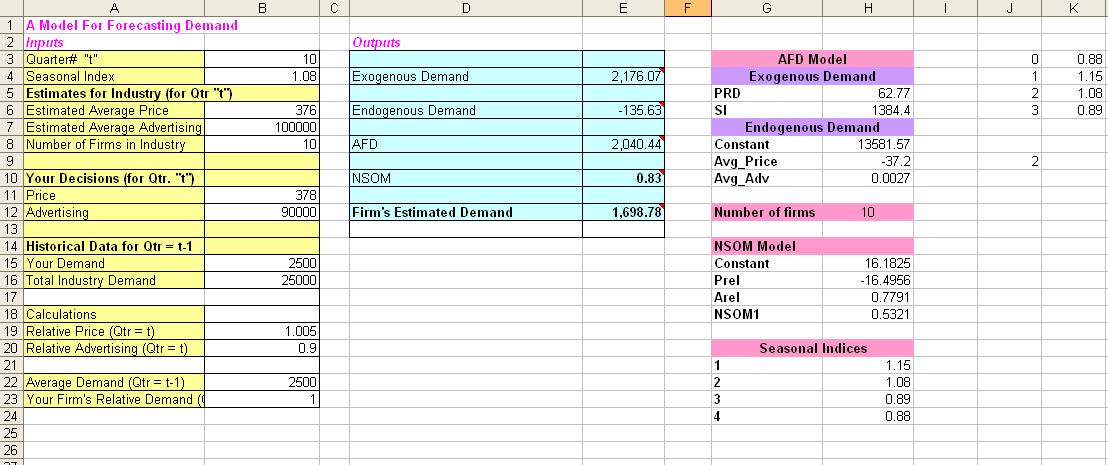Screen dimensions: 1108x465
Task: Select column K header
Action: point(1074,8)
